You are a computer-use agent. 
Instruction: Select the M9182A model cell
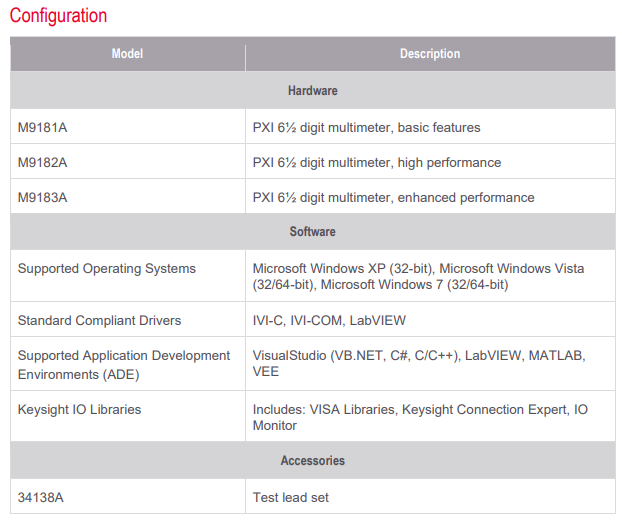(128, 162)
